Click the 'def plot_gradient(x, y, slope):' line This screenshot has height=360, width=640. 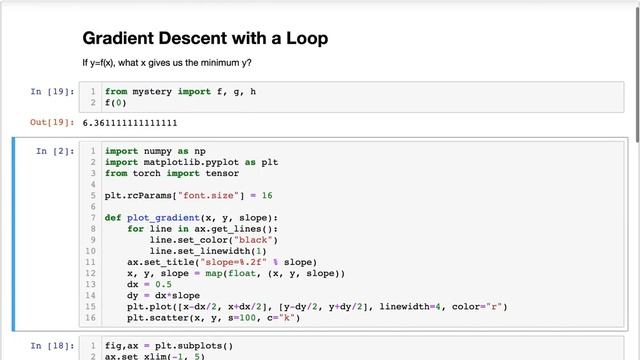191,218
